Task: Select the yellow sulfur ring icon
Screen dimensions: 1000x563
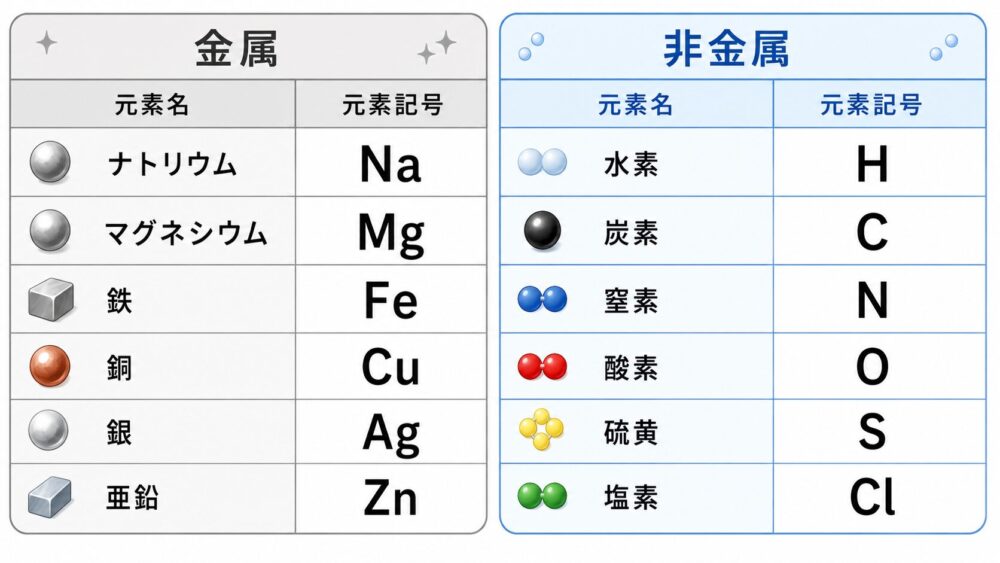Action: pyautogui.click(x=541, y=429)
